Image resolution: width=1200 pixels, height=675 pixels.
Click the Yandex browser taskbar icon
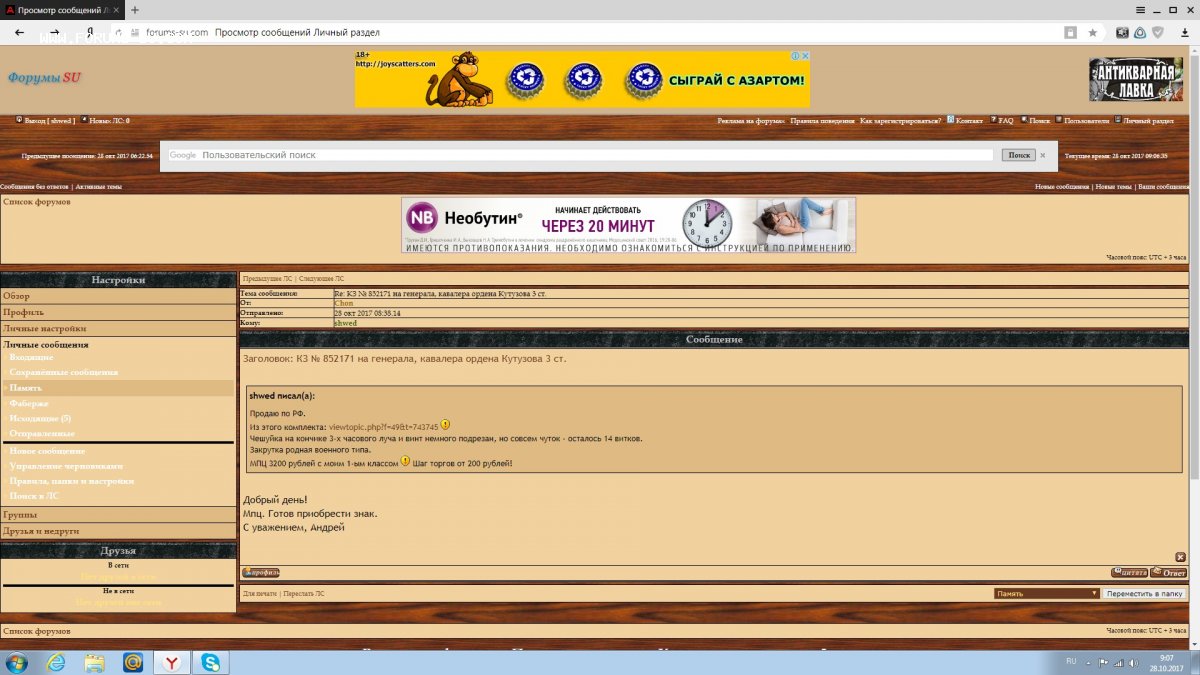[172, 662]
